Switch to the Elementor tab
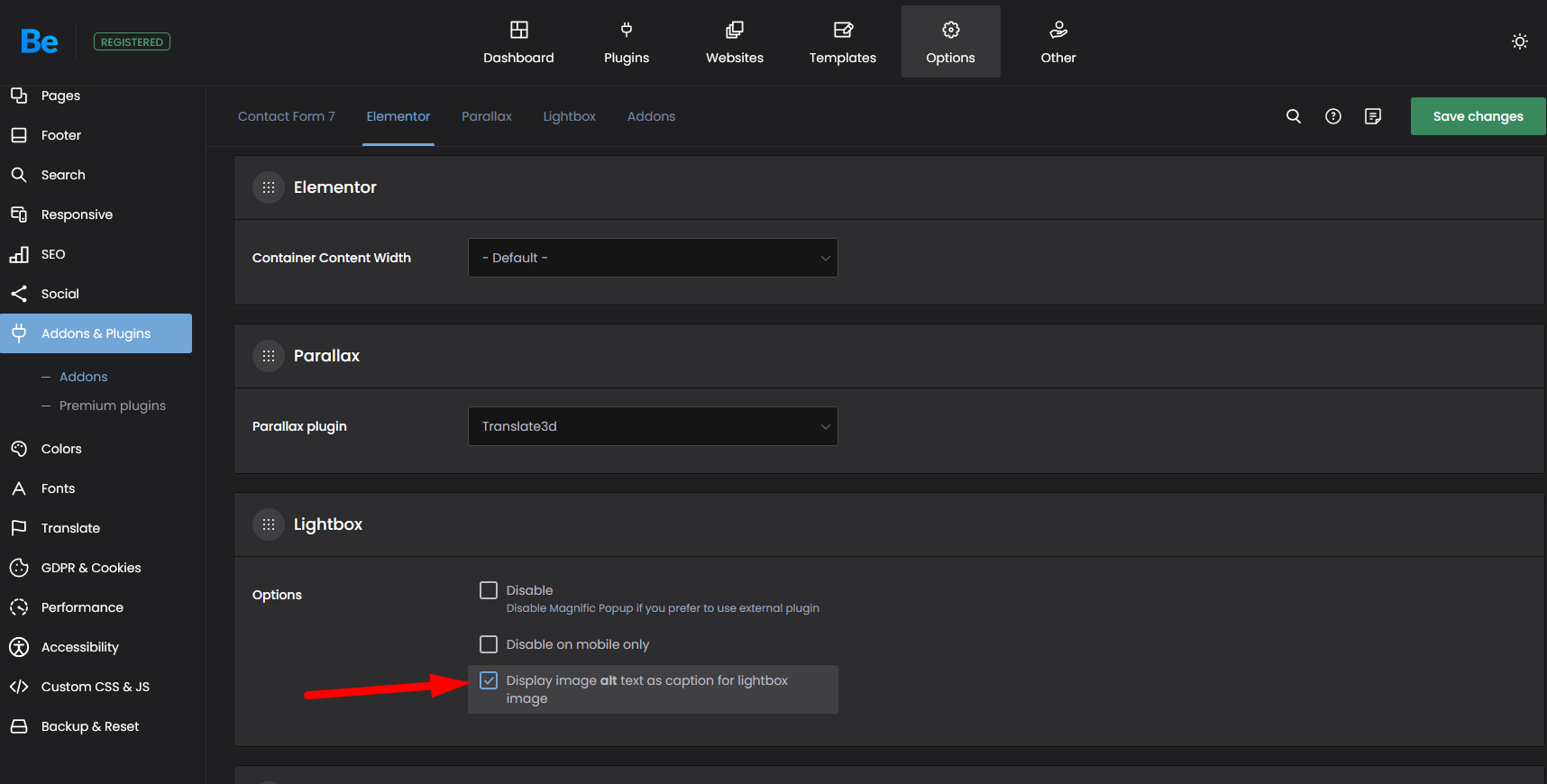Image resolution: width=1547 pixels, height=784 pixels. pos(398,116)
